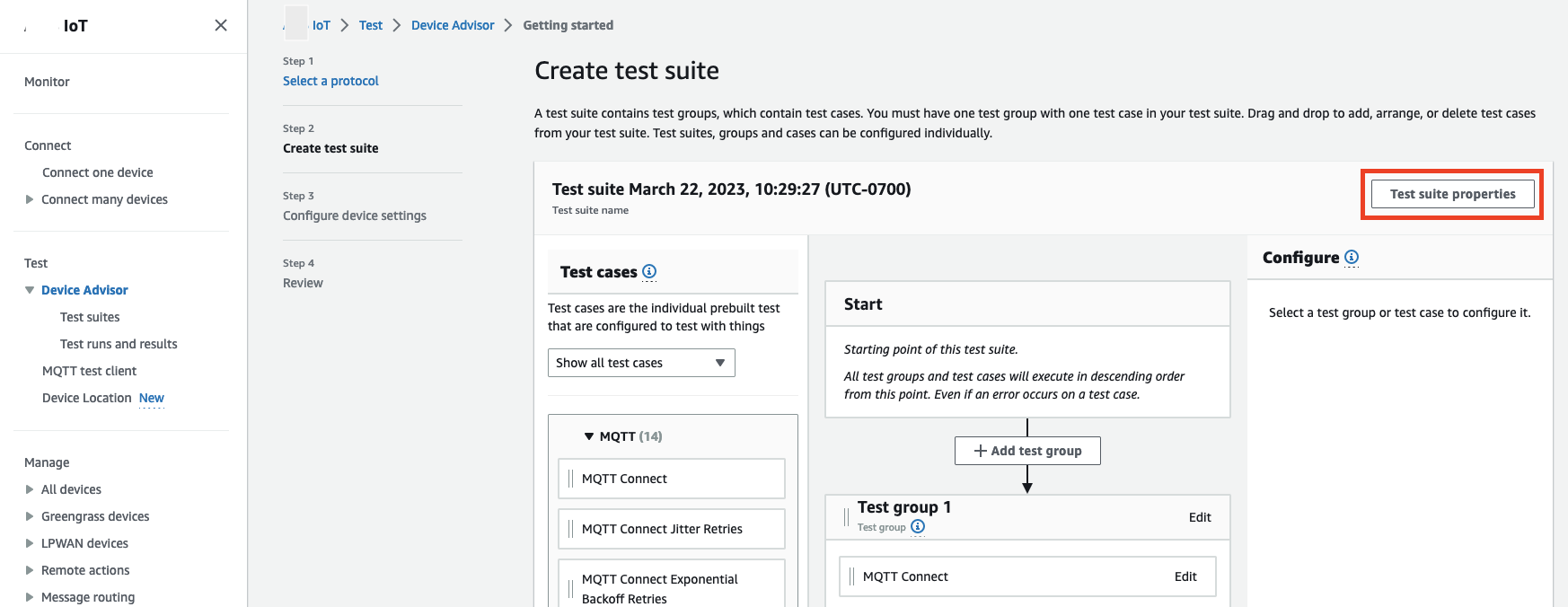Close the IoT navigation sidebar
This screenshot has width=1568, height=607.
pyautogui.click(x=221, y=25)
